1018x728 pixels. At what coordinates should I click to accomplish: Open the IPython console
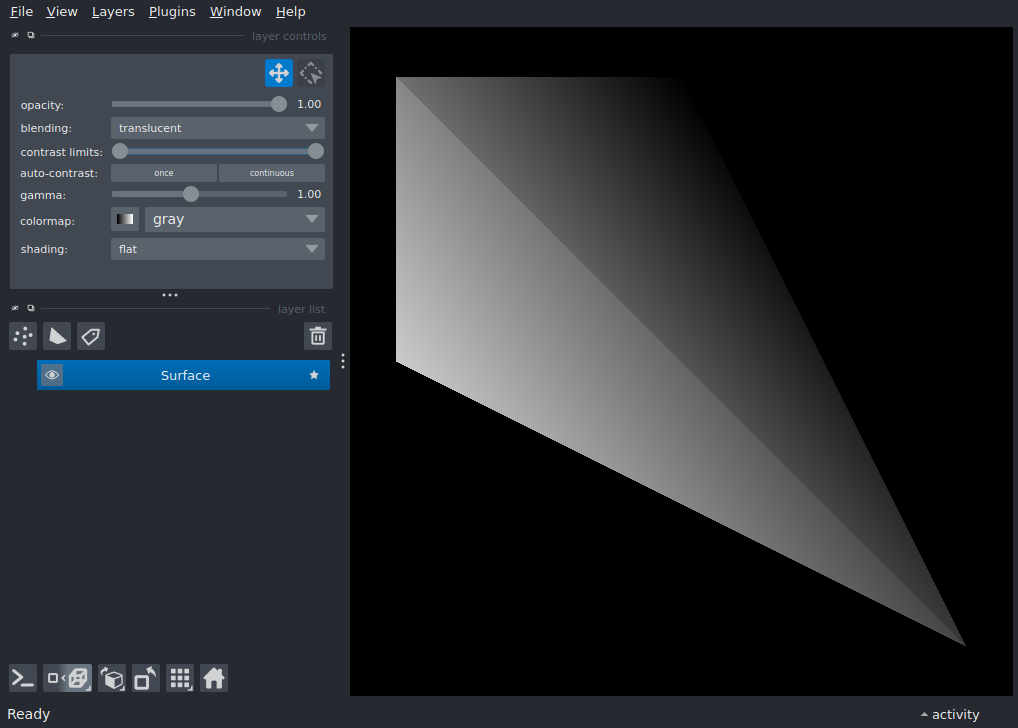click(23, 679)
